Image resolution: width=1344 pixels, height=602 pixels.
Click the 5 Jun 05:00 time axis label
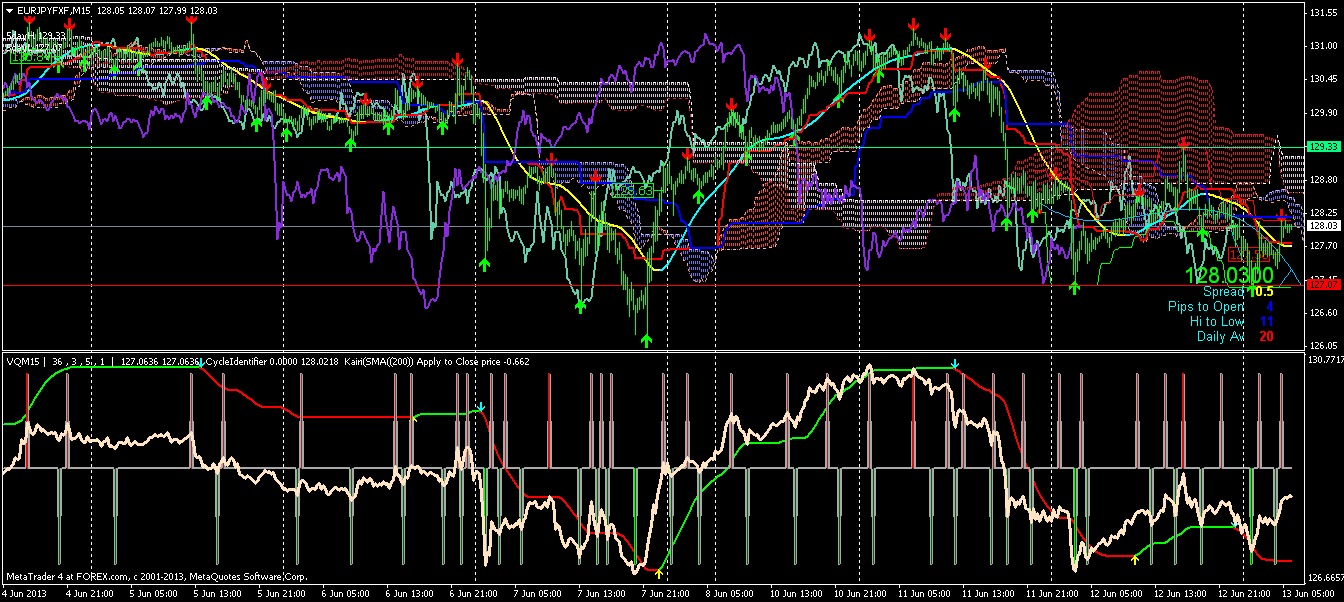[x=154, y=593]
